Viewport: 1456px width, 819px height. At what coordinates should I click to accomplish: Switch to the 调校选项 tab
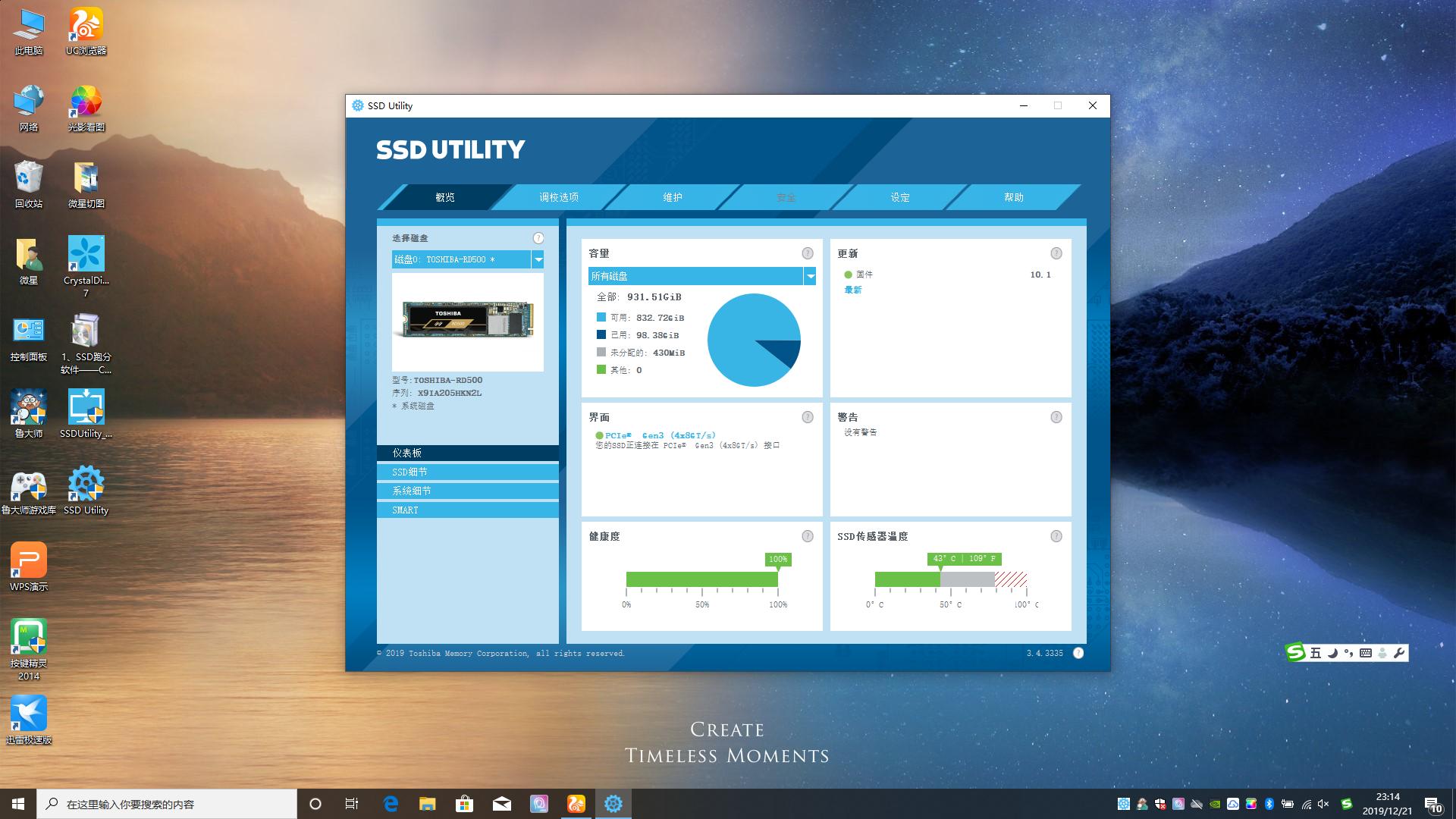coord(559,197)
